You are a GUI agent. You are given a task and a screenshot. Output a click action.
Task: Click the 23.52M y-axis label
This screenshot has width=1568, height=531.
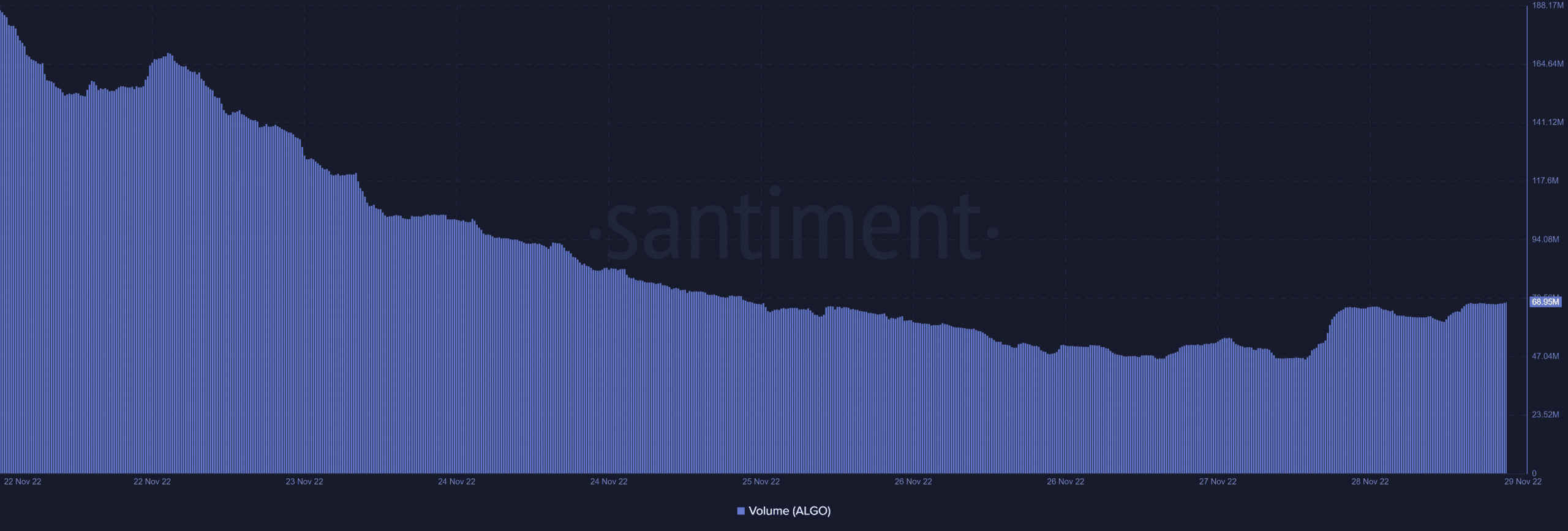pos(1545,415)
